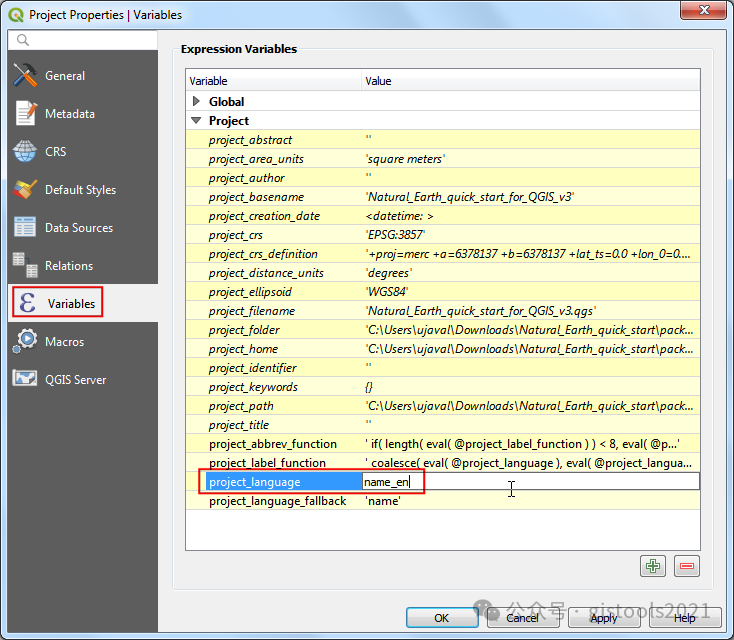This screenshot has width=734, height=640.
Task: Click the CRS globe icon
Action: 25,151
